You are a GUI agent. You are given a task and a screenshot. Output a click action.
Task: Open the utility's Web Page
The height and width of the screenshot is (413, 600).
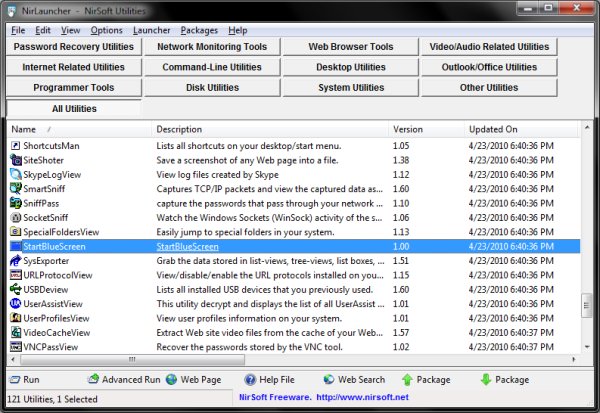[194, 380]
